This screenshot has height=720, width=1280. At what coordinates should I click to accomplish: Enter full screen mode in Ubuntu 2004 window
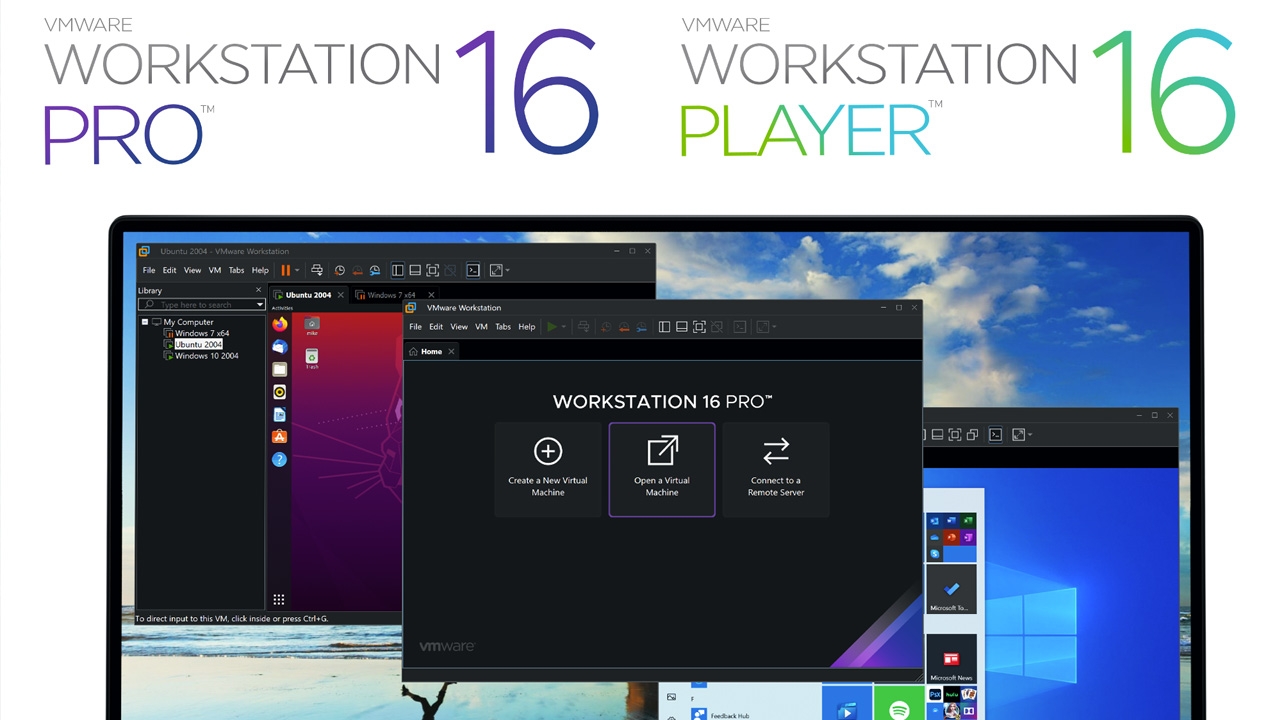433,270
